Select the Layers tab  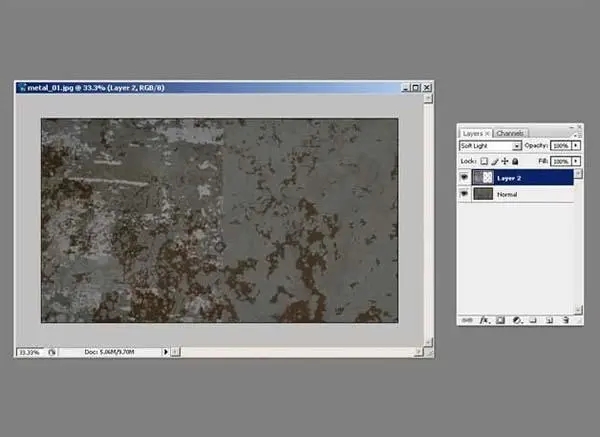473,133
